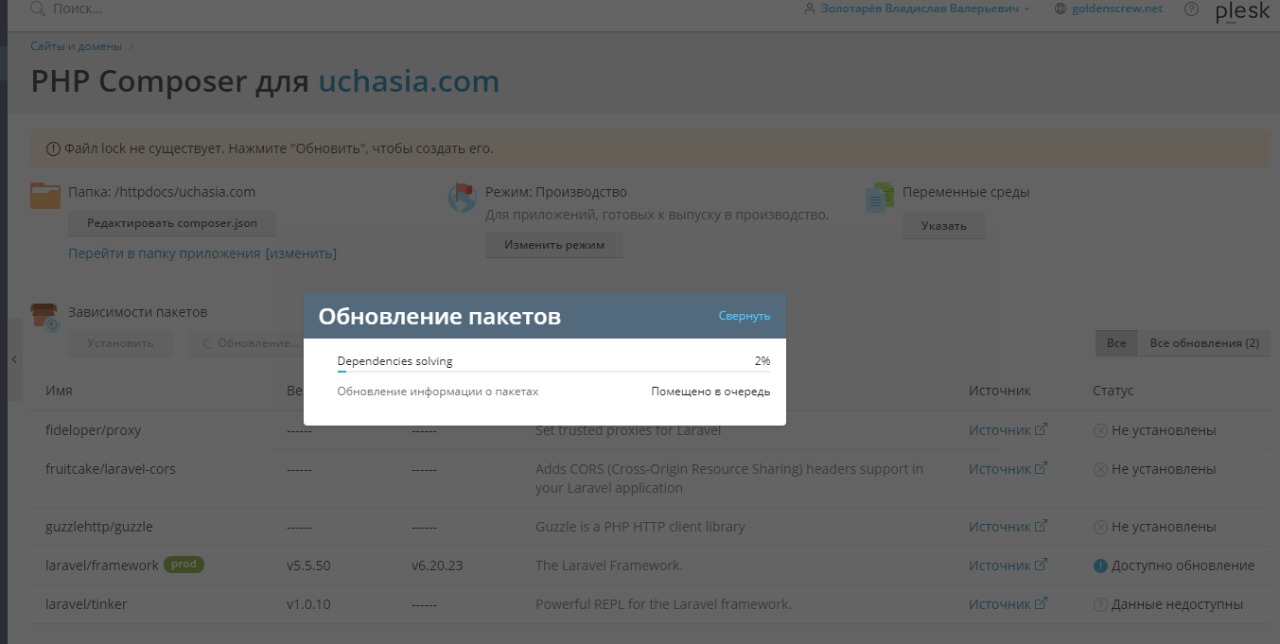This screenshot has width=1280, height=644.
Task: Open Источник link for guzzlehttp/guzzle
Action: tap(1007, 527)
